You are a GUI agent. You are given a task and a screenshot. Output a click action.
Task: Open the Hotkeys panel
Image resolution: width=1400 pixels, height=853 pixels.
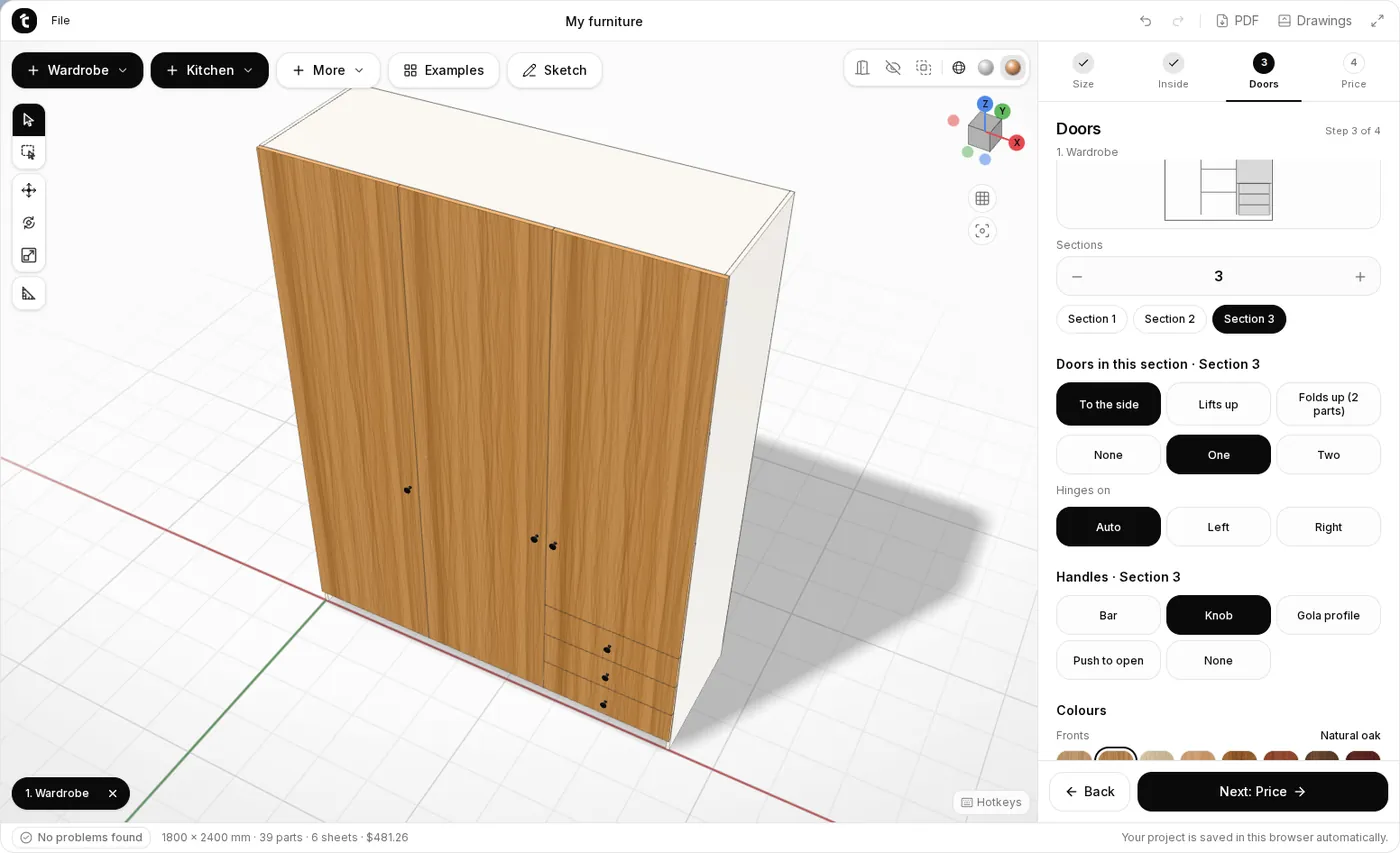(991, 802)
